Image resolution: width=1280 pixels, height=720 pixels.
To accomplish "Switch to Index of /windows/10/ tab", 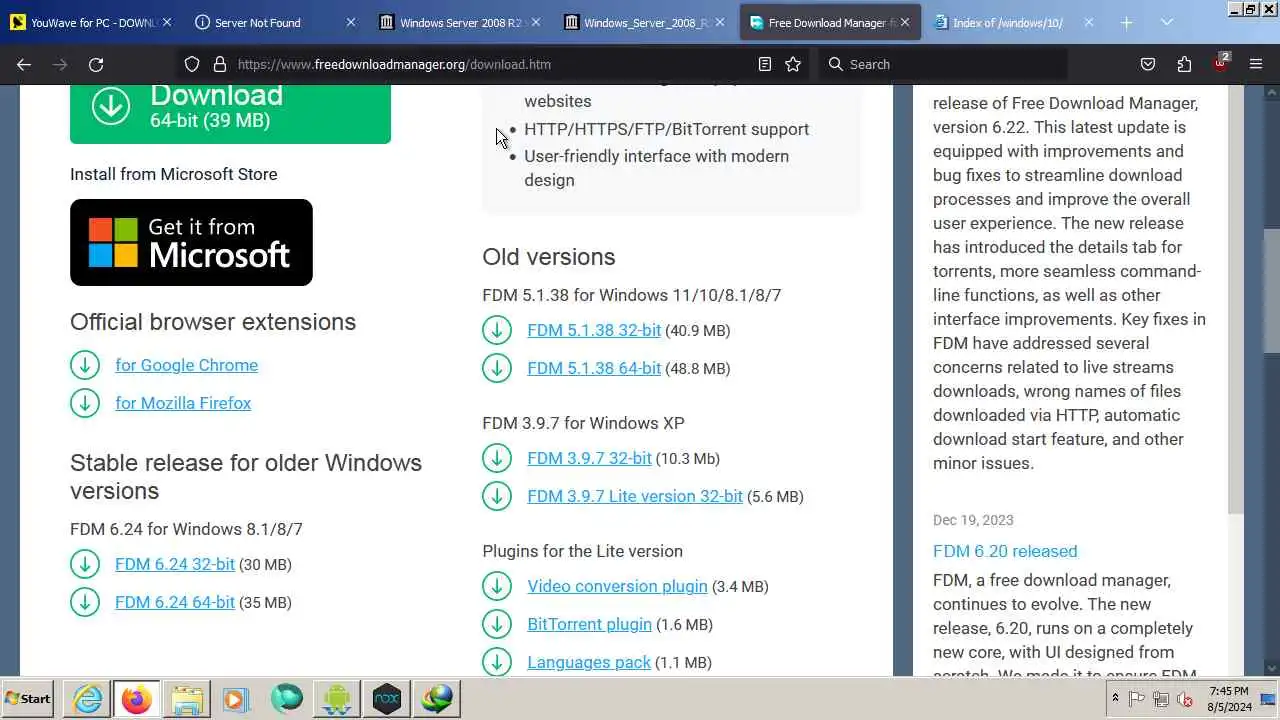I will [x=1012, y=22].
